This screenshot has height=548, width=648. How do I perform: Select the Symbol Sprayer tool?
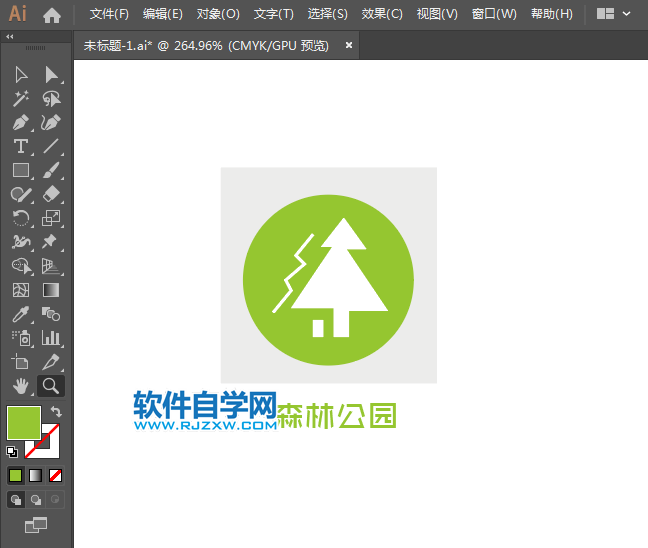tap(21, 338)
